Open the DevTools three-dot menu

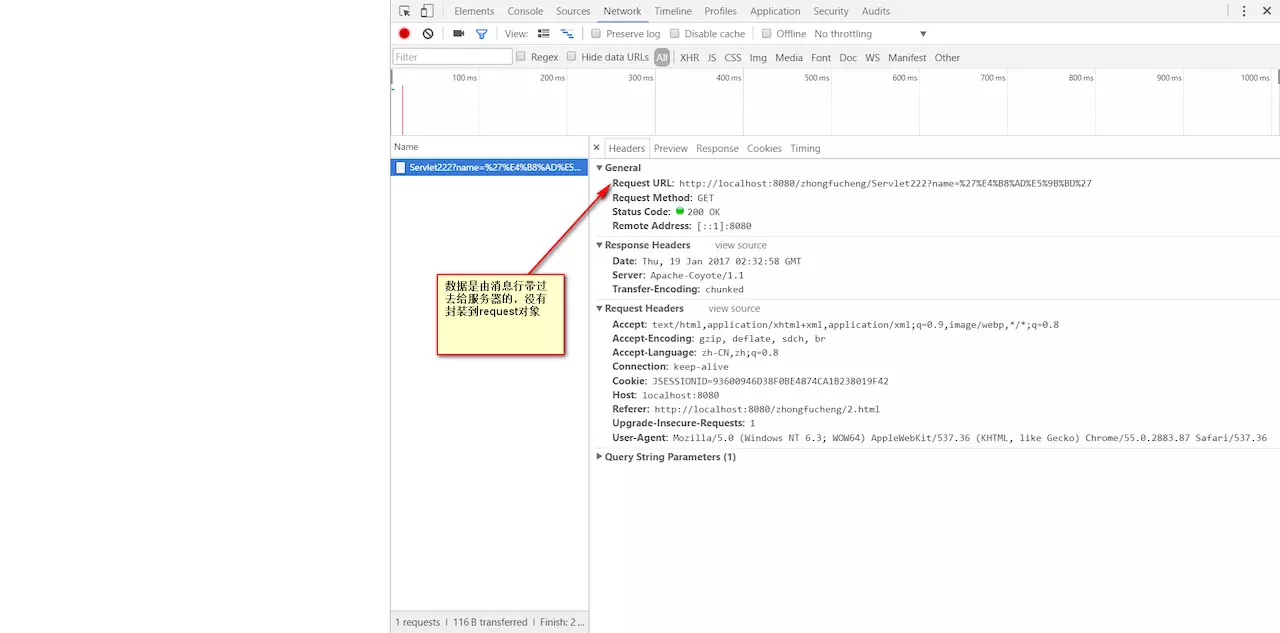(1244, 11)
